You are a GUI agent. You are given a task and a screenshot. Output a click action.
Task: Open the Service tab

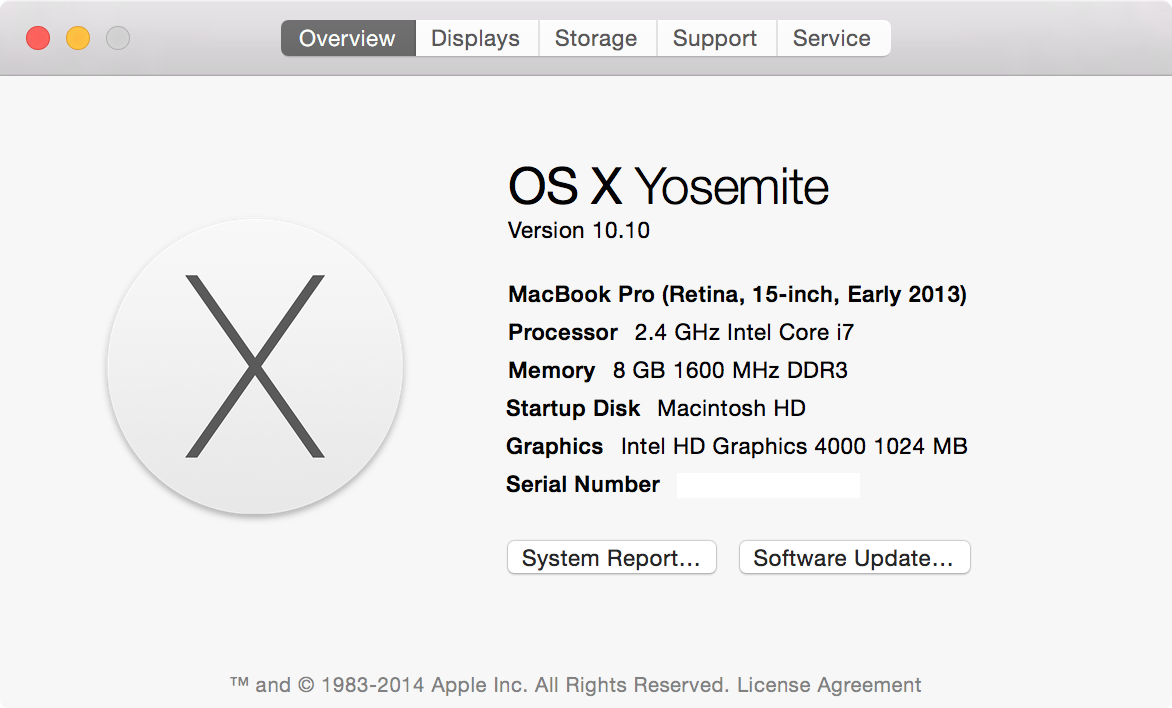coord(833,38)
